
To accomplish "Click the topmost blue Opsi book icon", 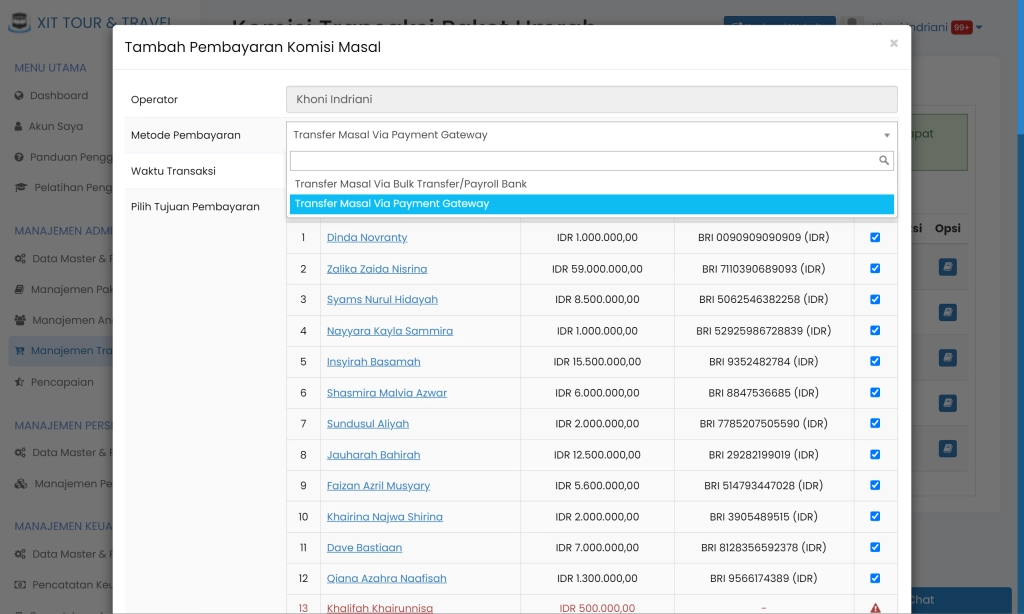I will coord(948,267).
